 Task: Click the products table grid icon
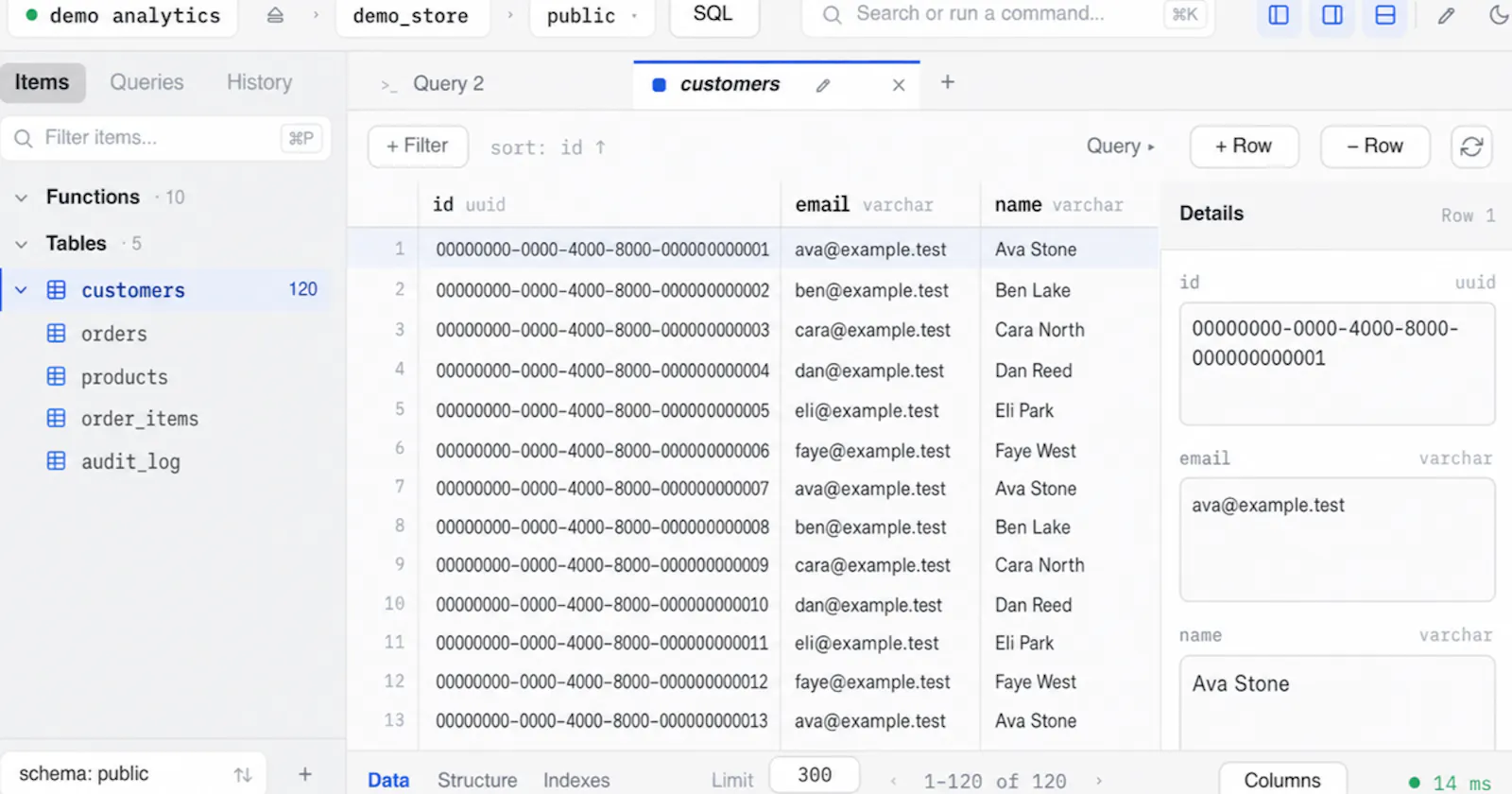(x=57, y=376)
